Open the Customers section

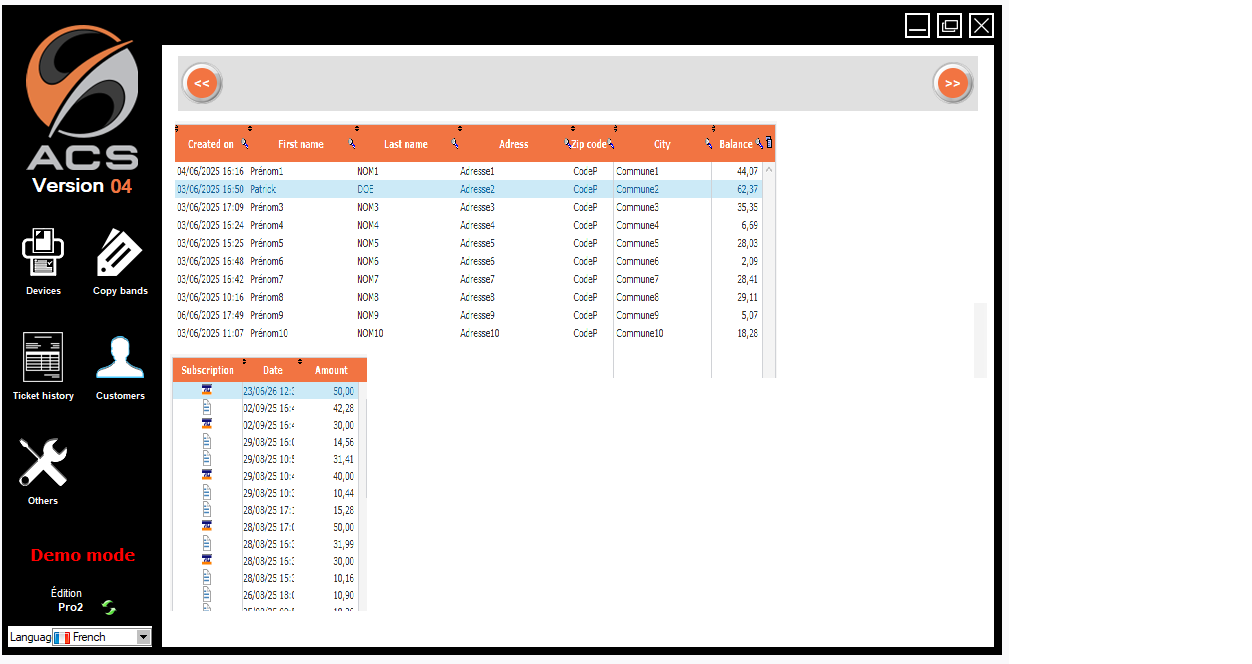coord(120,366)
